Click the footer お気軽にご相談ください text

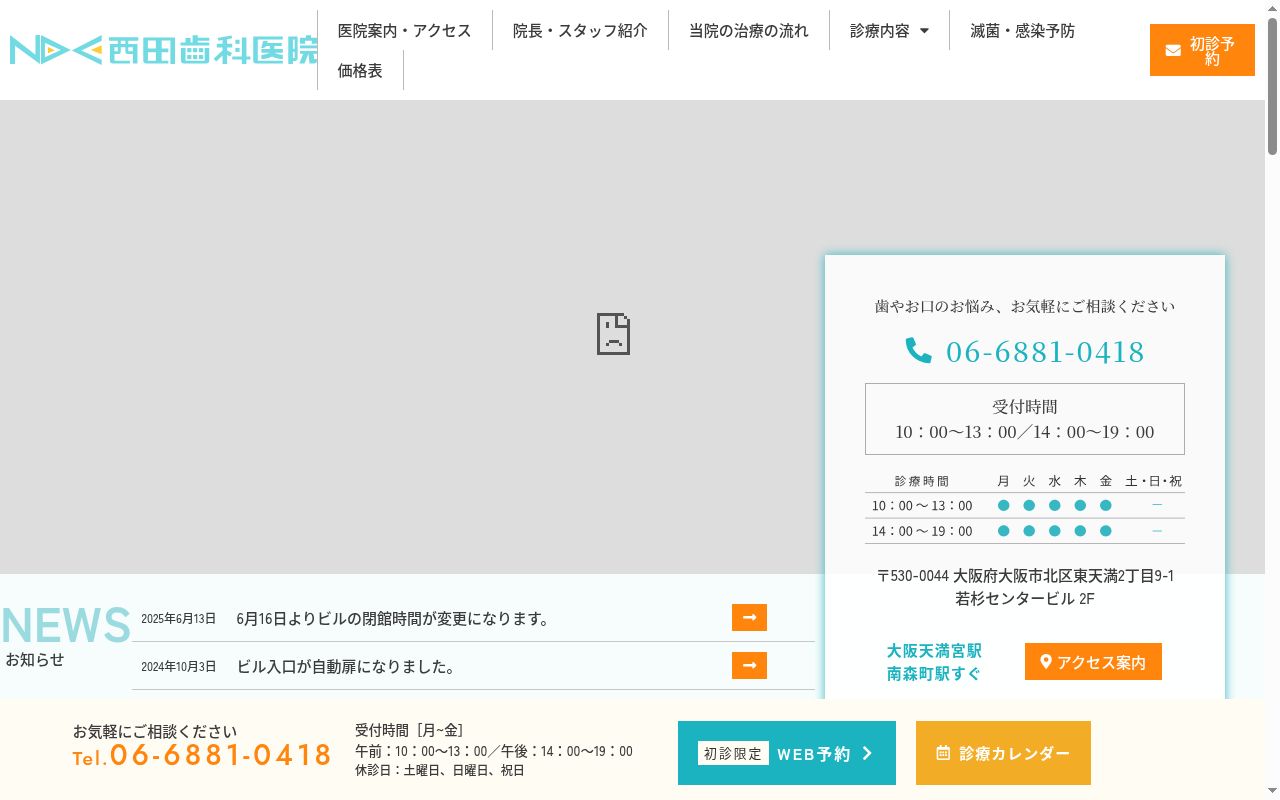coord(155,731)
